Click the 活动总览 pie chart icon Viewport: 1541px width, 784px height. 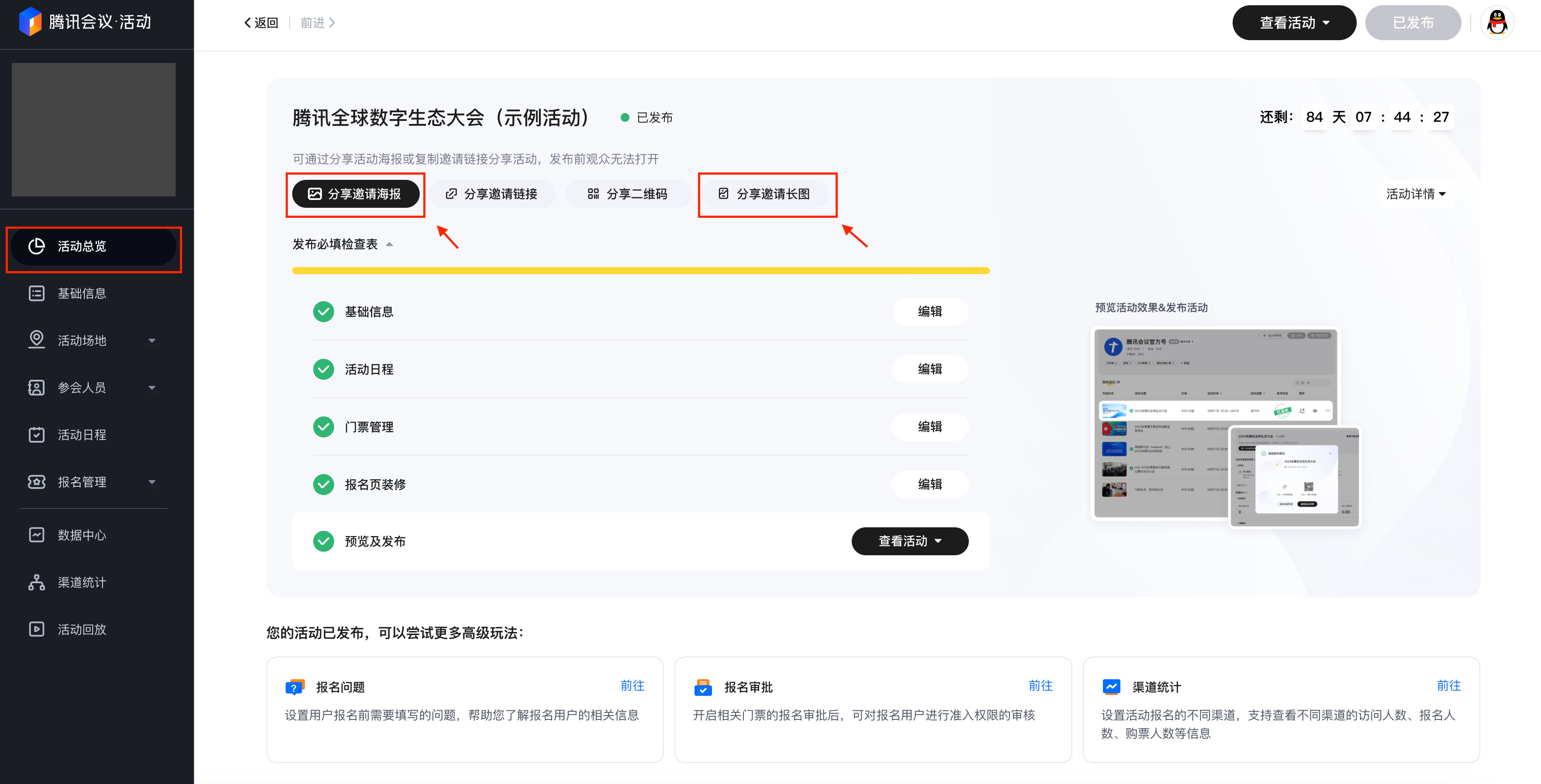[37, 246]
